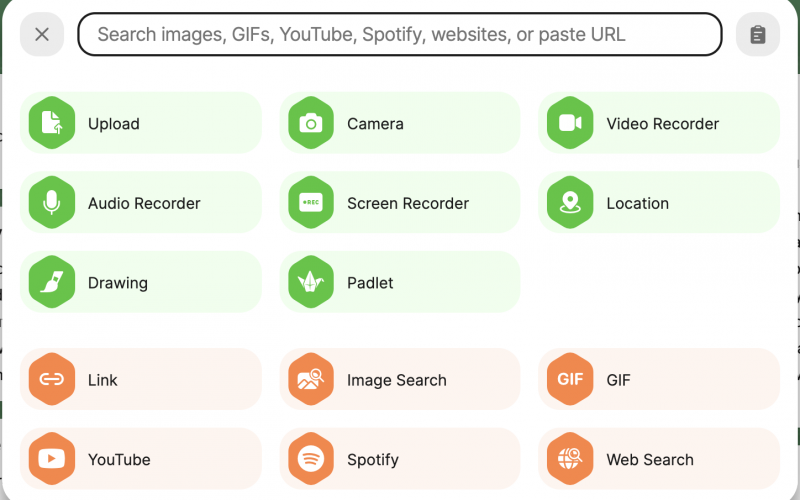Open the Drawing paintbrush tool
The width and height of the screenshot is (800, 500).
click(x=52, y=282)
